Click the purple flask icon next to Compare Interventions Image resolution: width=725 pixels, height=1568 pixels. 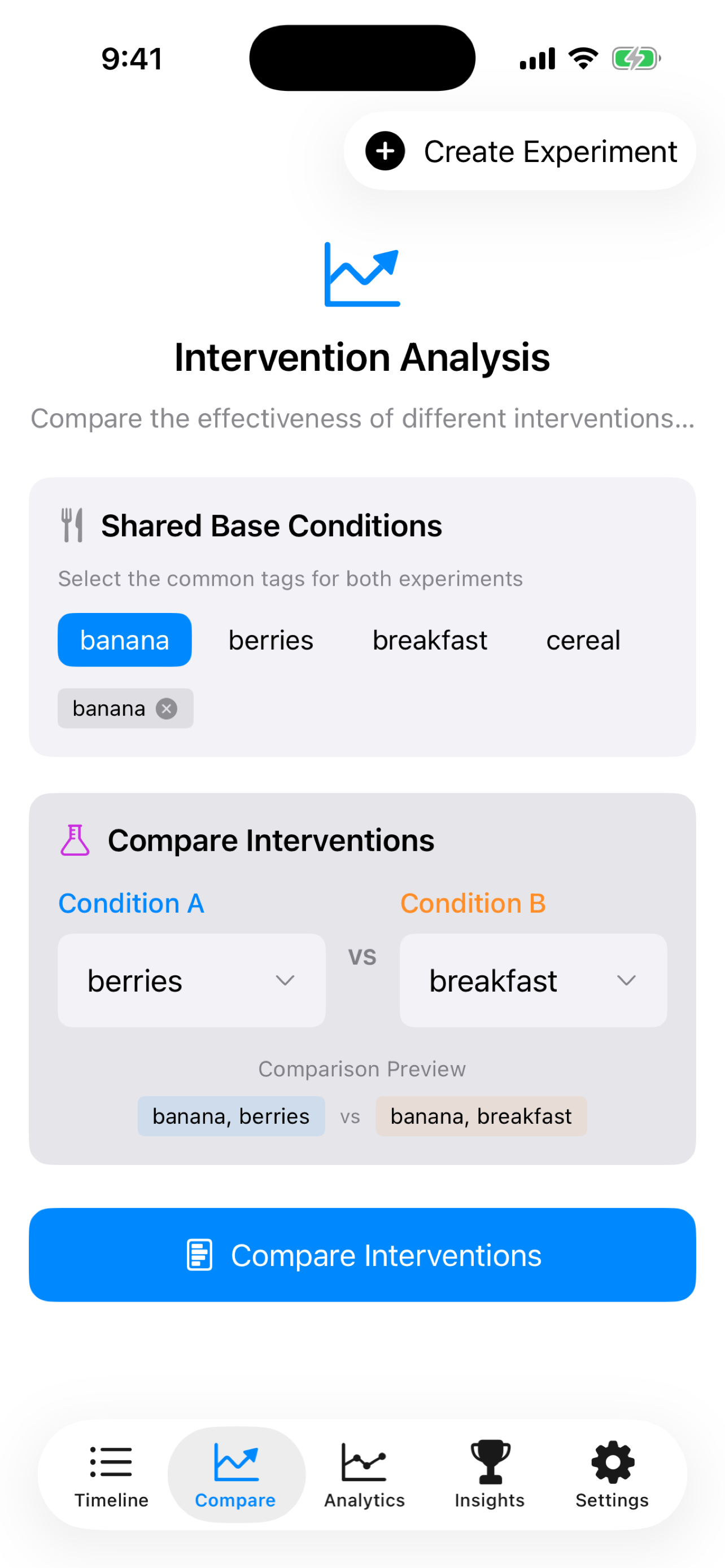(x=76, y=840)
